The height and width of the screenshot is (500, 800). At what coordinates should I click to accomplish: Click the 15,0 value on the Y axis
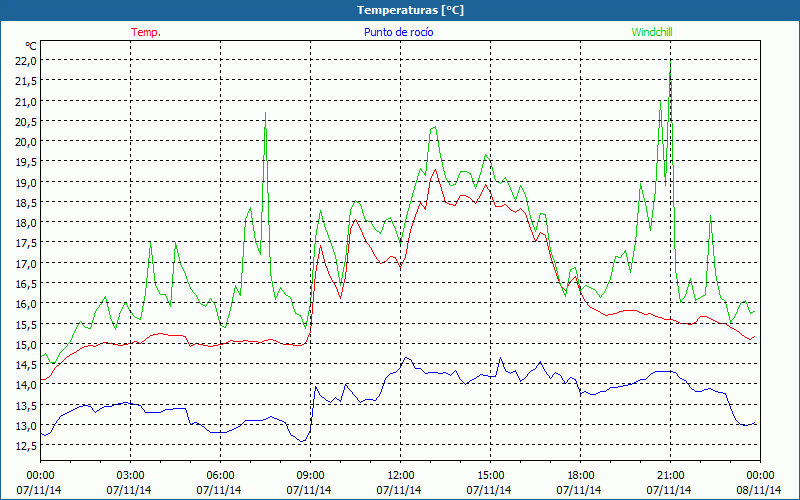pyautogui.click(x=27, y=344)
